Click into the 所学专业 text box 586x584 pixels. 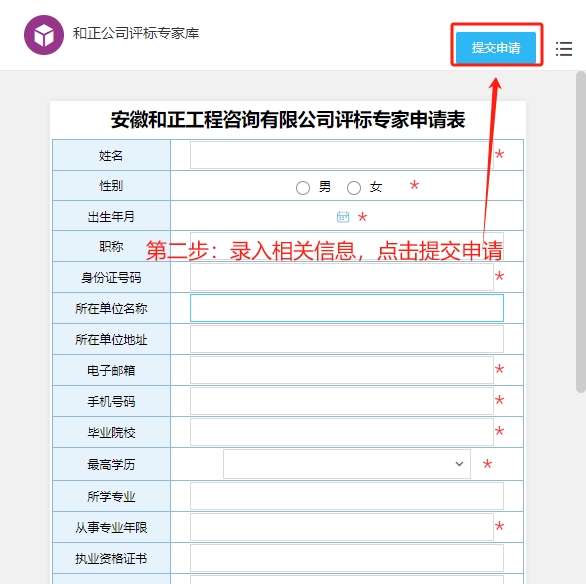(x=347, y=496)
